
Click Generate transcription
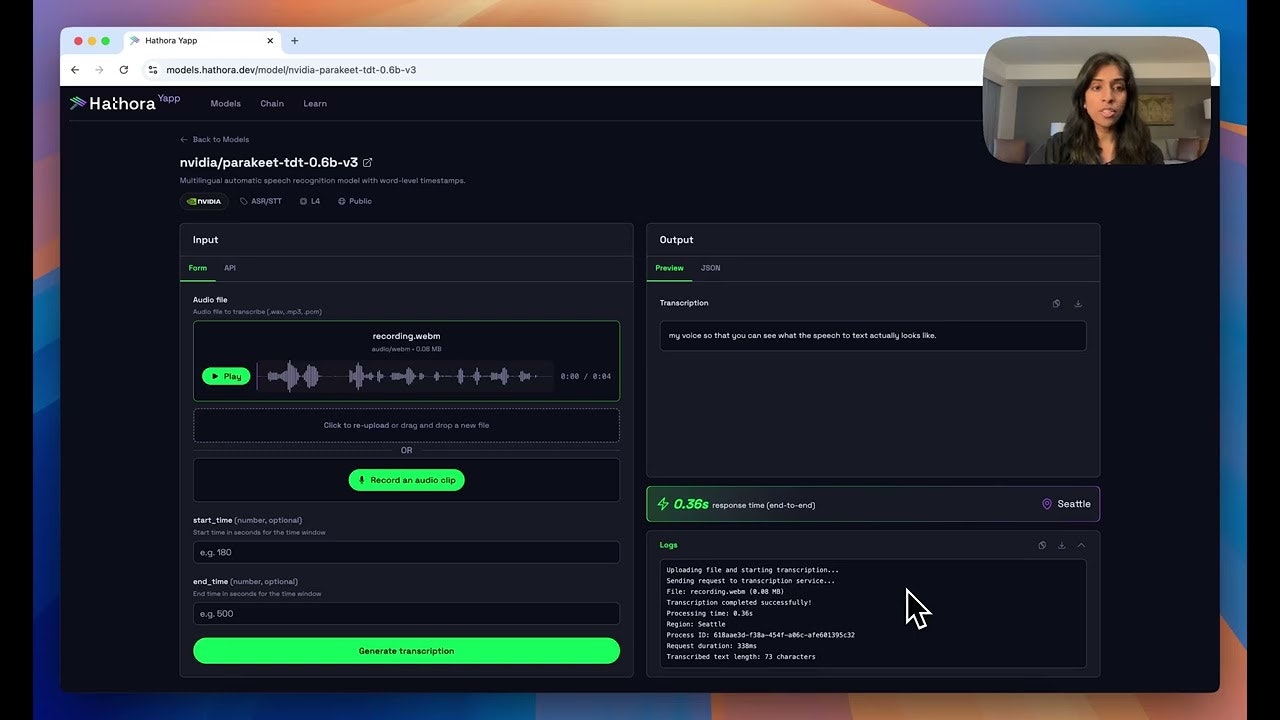click(x=406, y=650)
